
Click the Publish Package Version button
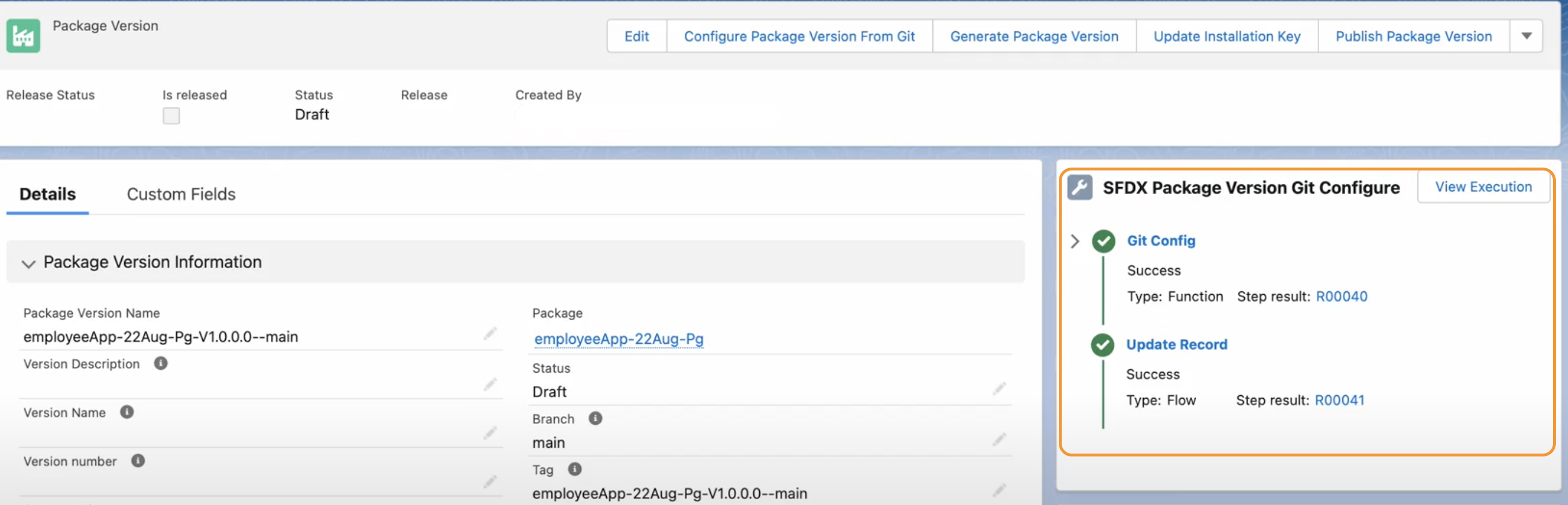tap(1413, 36)
